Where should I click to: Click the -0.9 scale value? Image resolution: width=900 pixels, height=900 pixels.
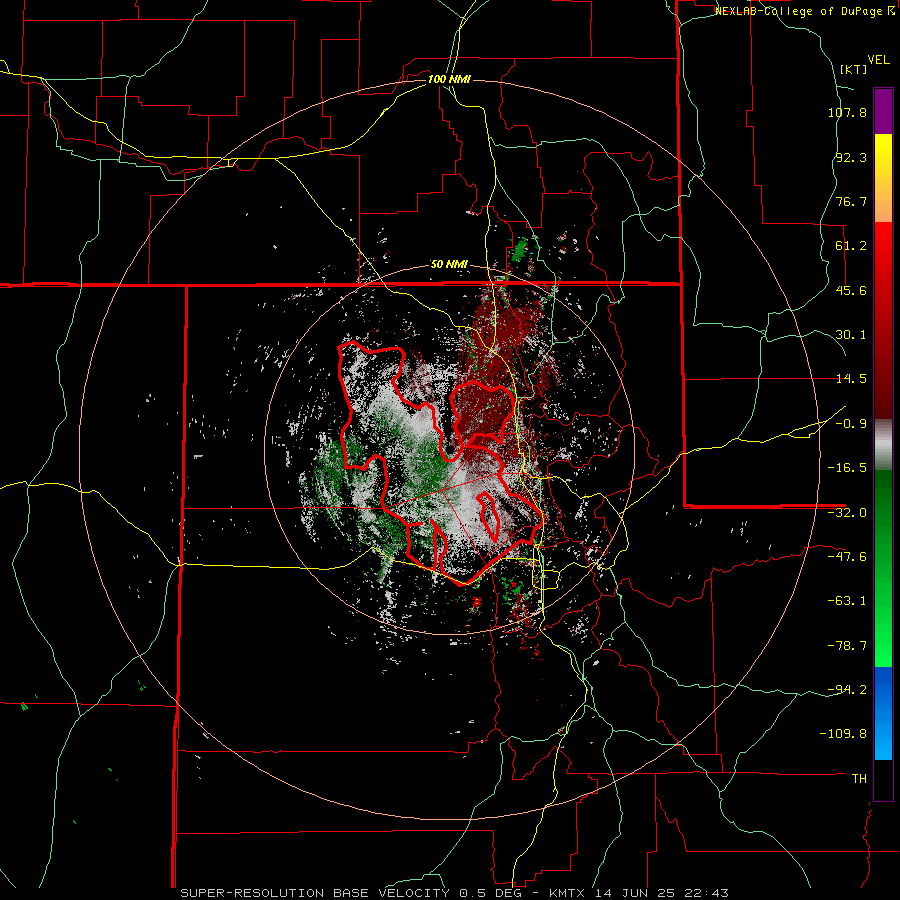coord(851,424)
